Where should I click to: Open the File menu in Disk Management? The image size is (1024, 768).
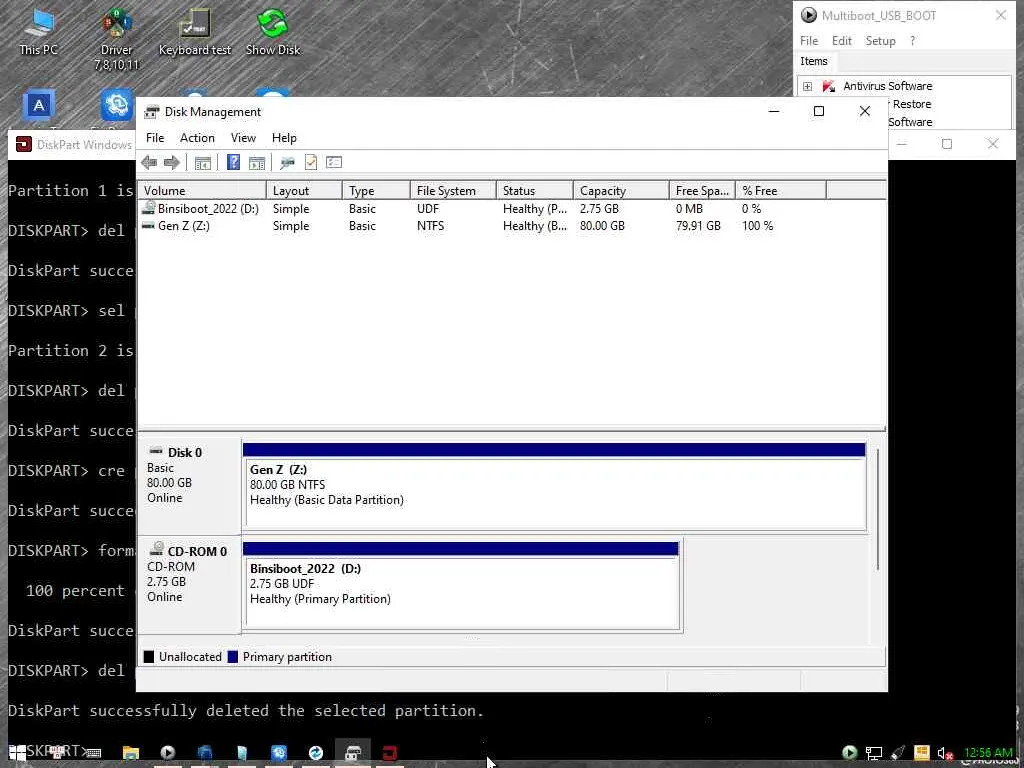155,138
